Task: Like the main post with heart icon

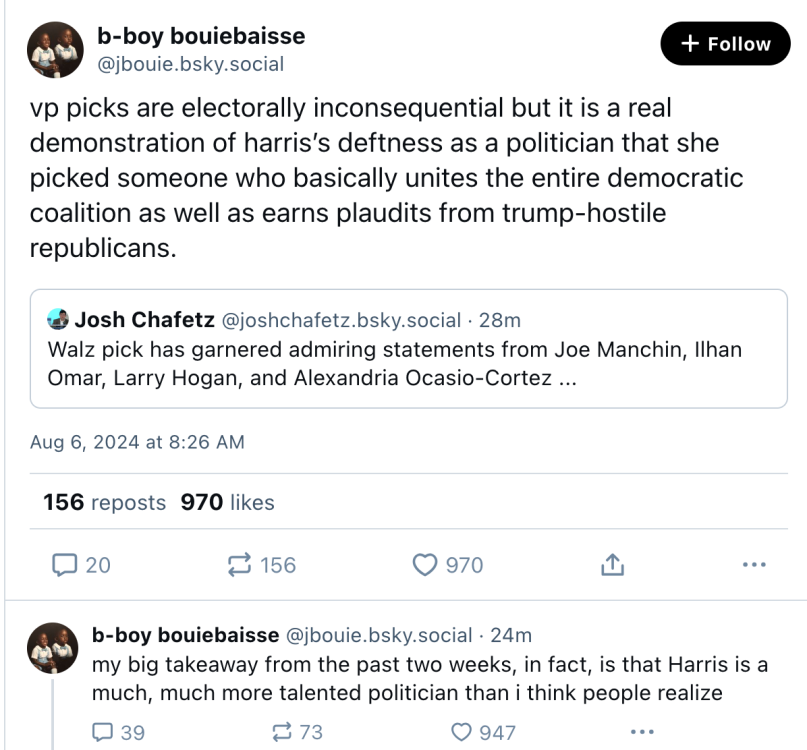Action: 425,565
